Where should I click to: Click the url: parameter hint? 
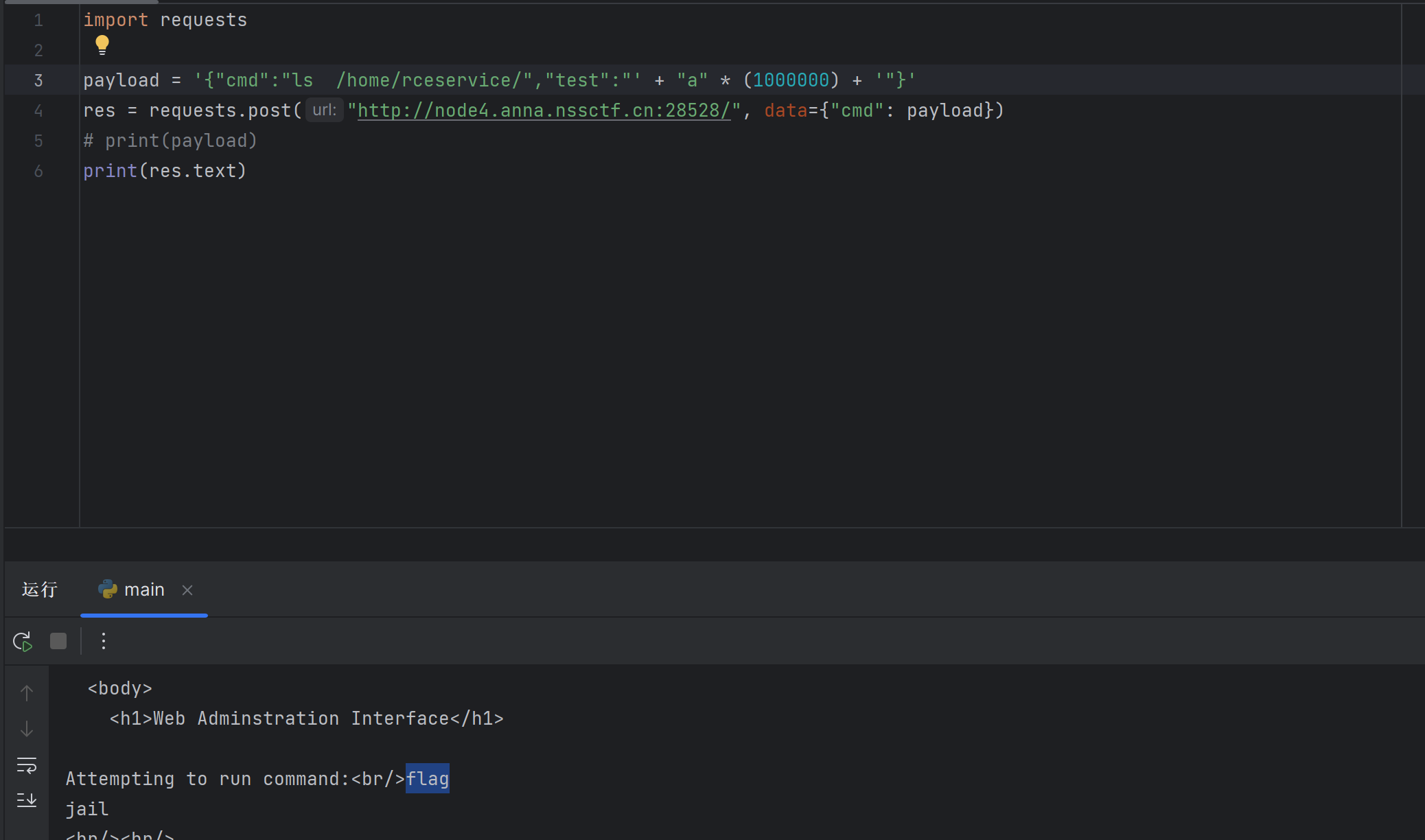(324, 110)
